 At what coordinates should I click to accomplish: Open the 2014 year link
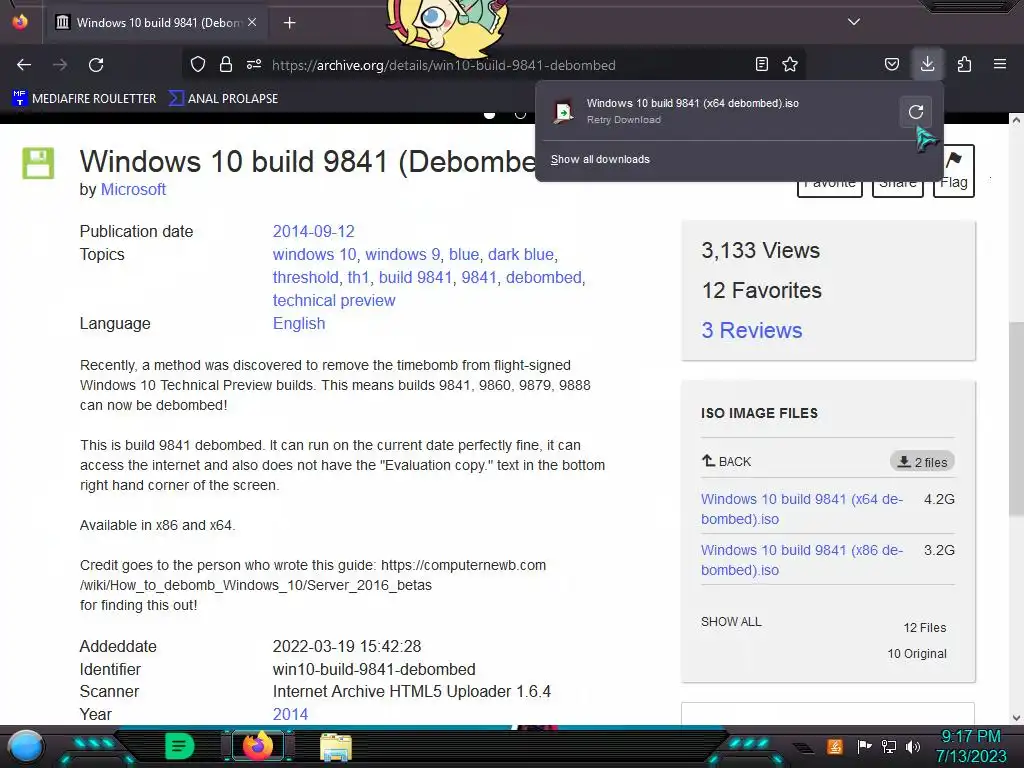290,714
